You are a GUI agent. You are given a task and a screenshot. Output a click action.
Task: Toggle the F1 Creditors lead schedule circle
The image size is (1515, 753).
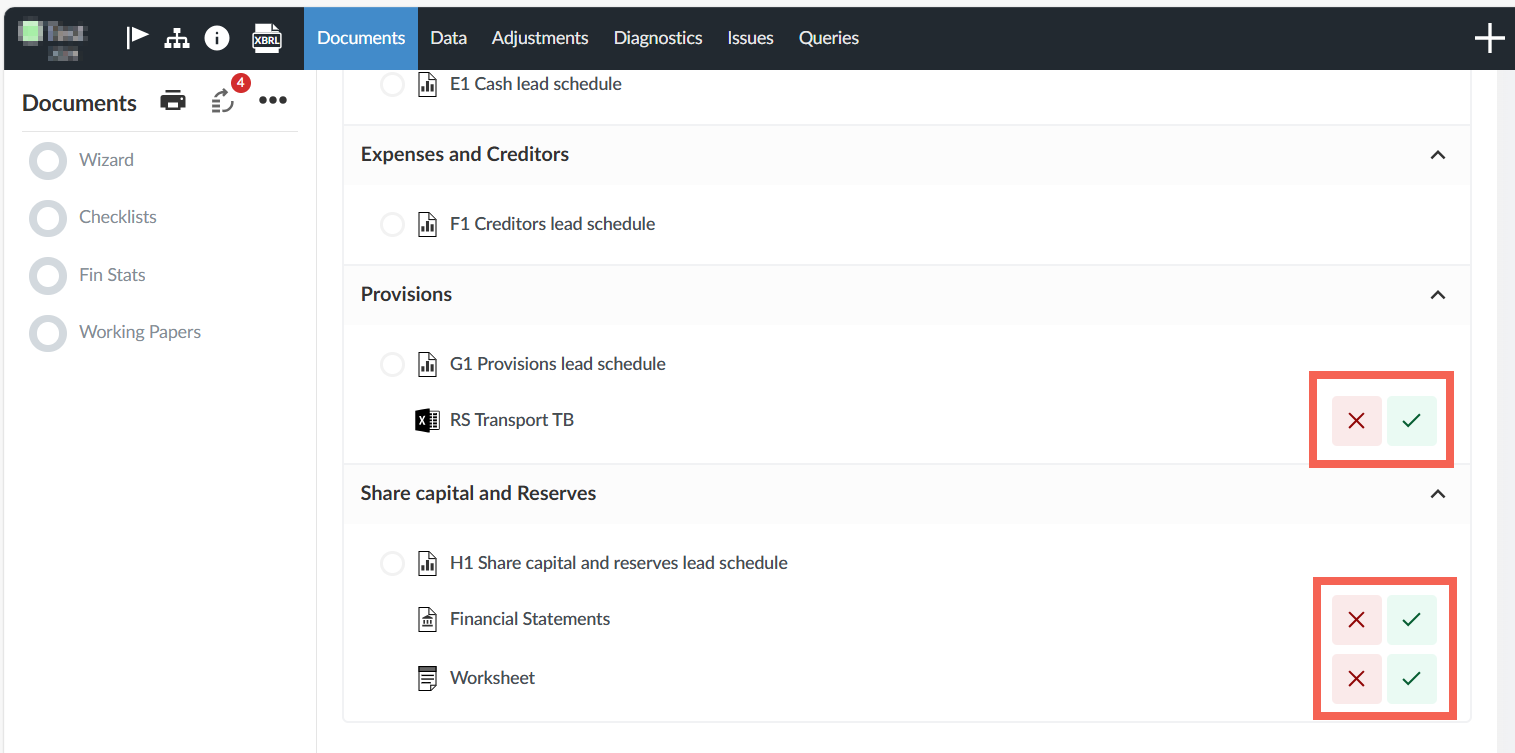pos(392,224)
